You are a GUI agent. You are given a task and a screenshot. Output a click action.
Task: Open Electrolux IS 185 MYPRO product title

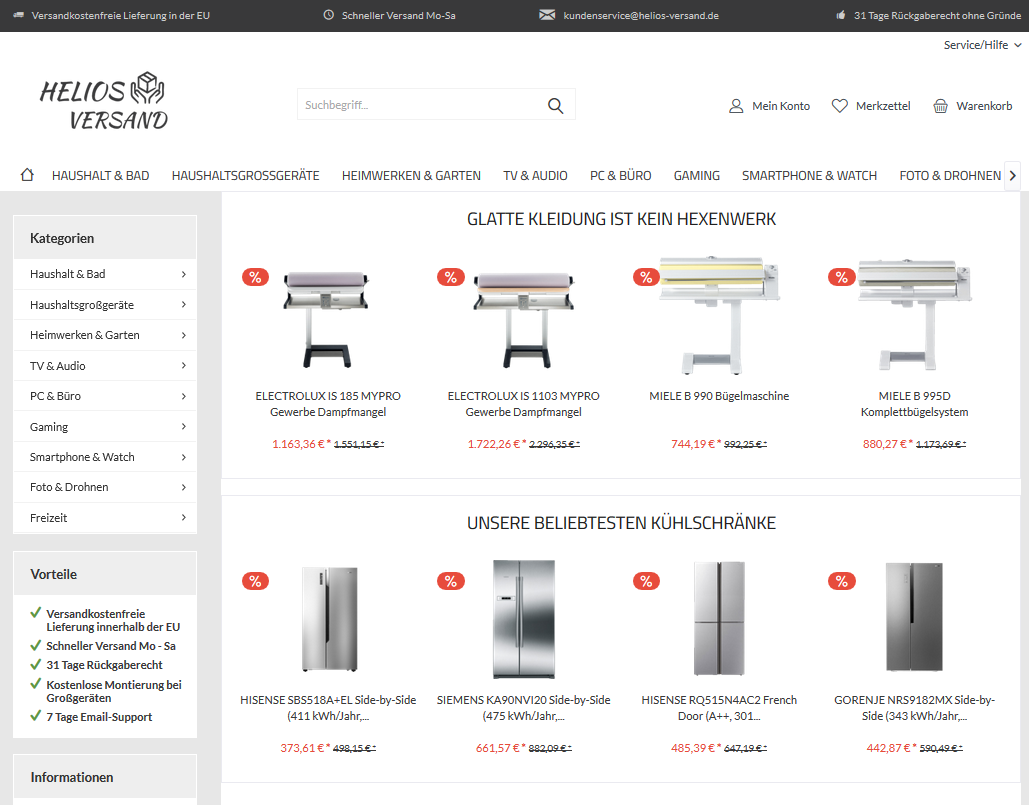point(328,404)
